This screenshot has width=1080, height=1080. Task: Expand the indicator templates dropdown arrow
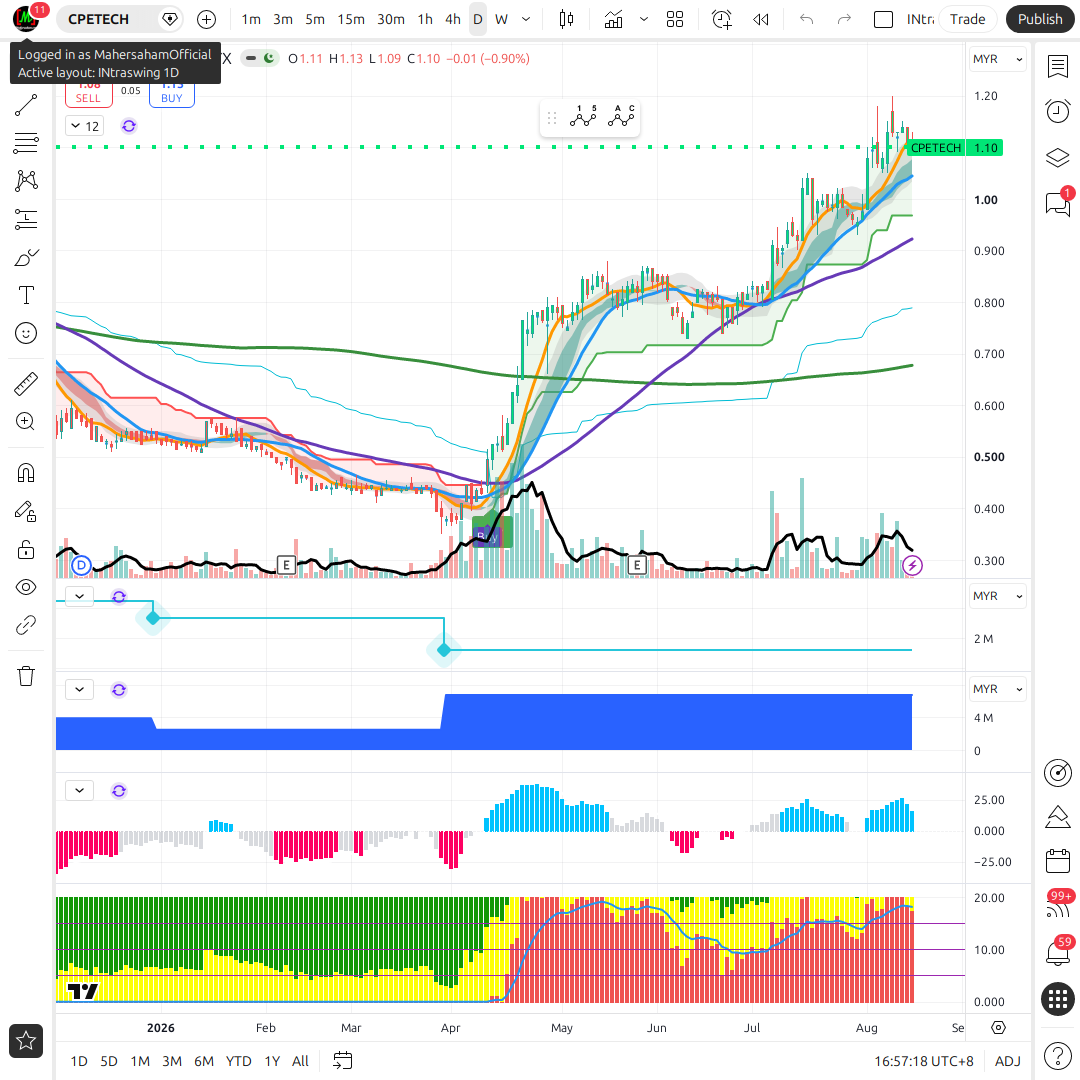coord(644,19)
